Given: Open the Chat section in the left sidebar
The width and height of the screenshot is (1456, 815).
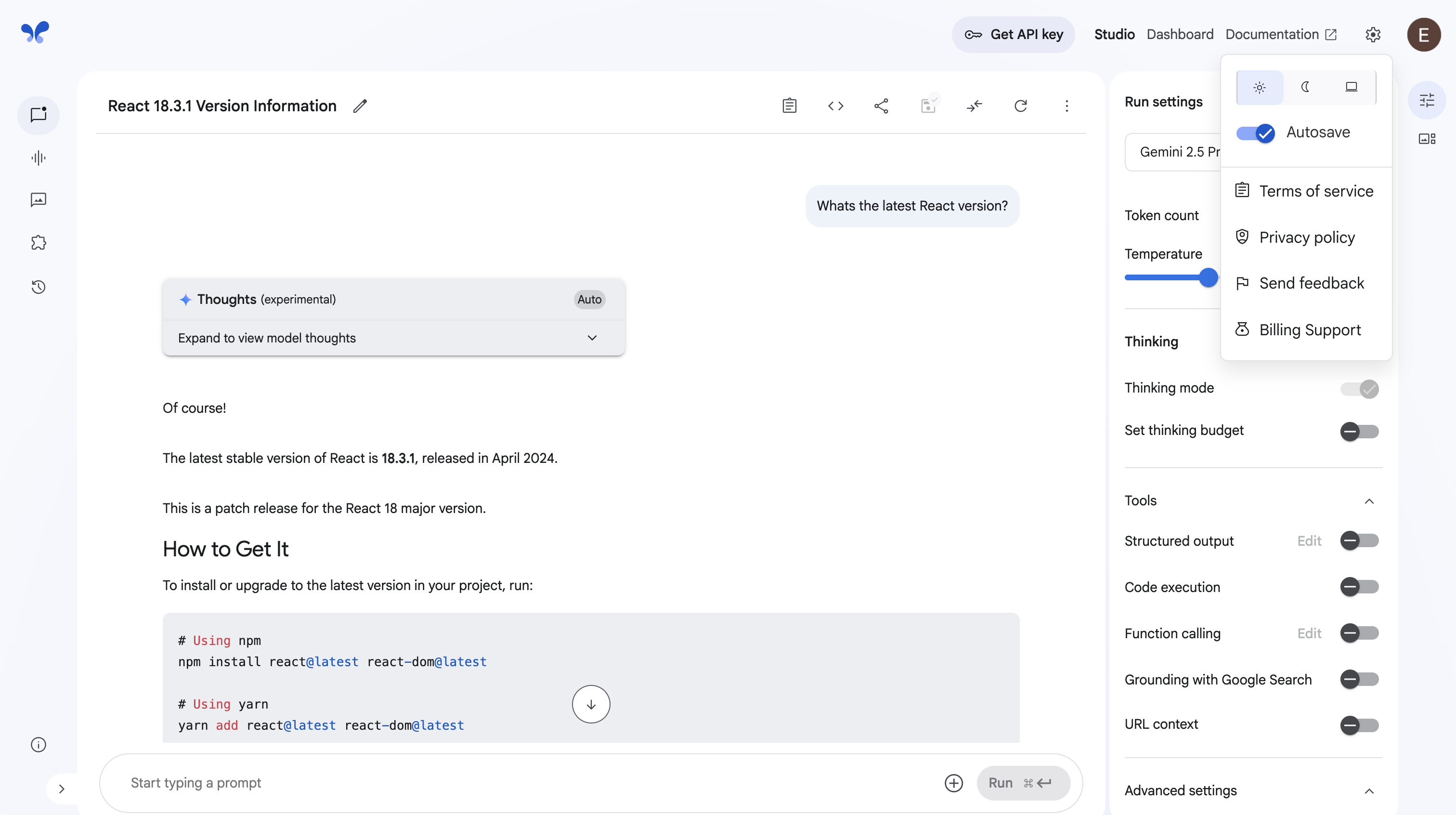Looking at the screenshot, I should [39, 115].
